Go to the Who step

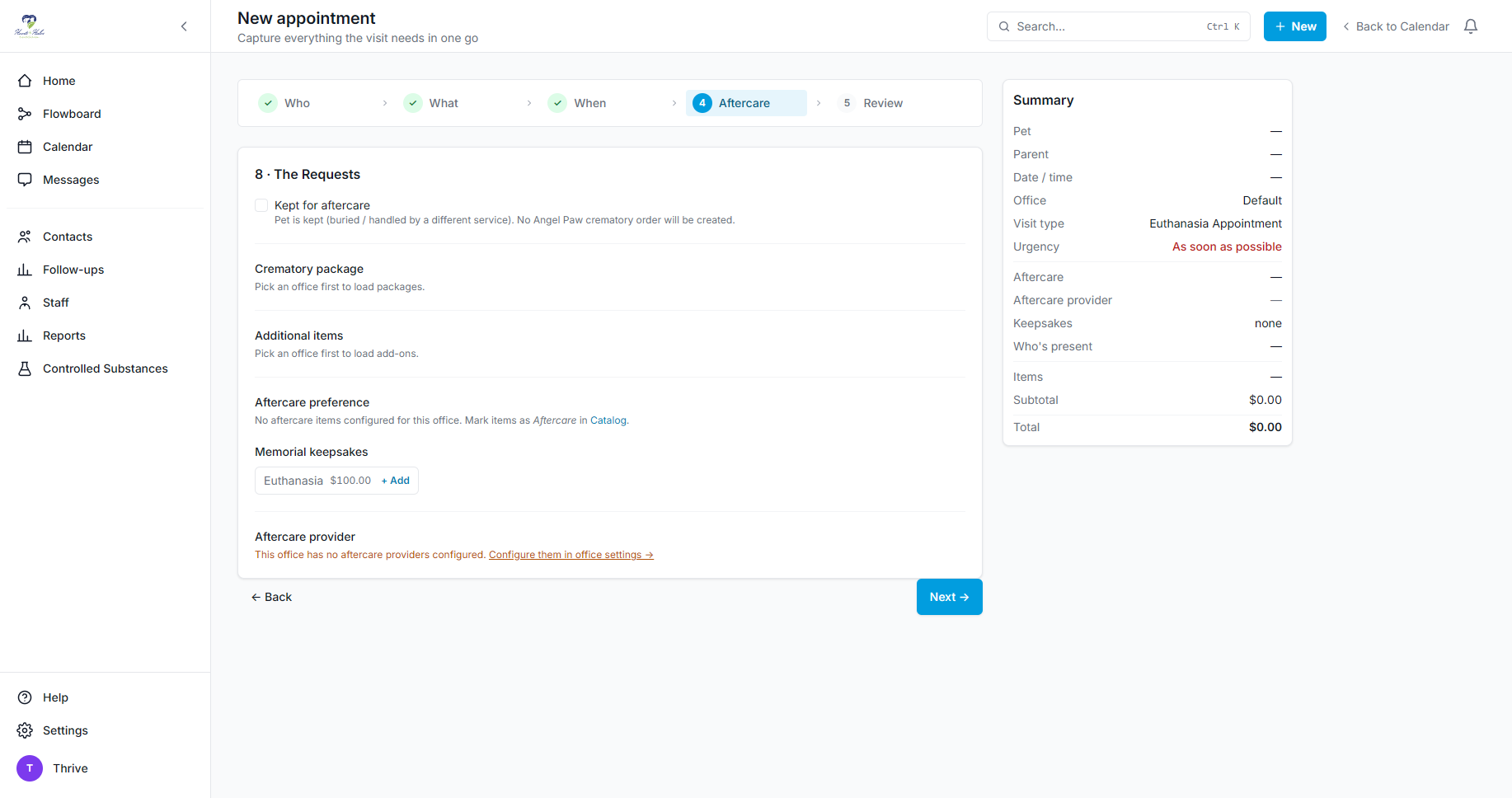pyautogui.click(x=312, y=103)
